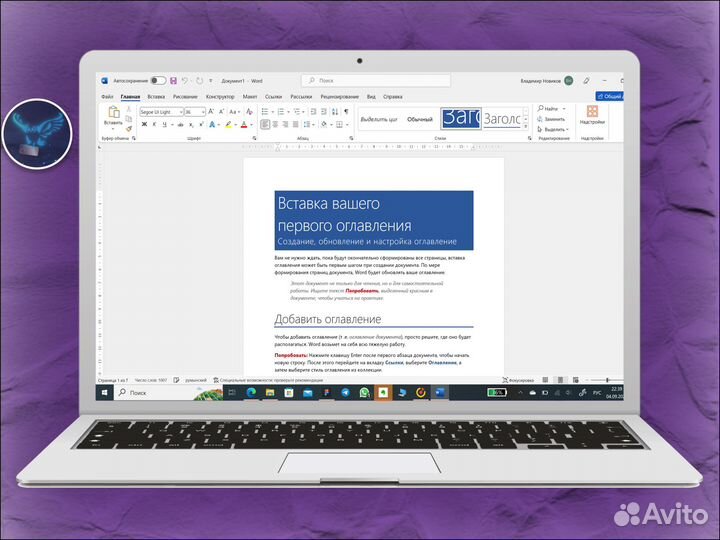The image size is (720, 540).
Task: Click the Increase Indent icon
Action: [x=324, y=112]
